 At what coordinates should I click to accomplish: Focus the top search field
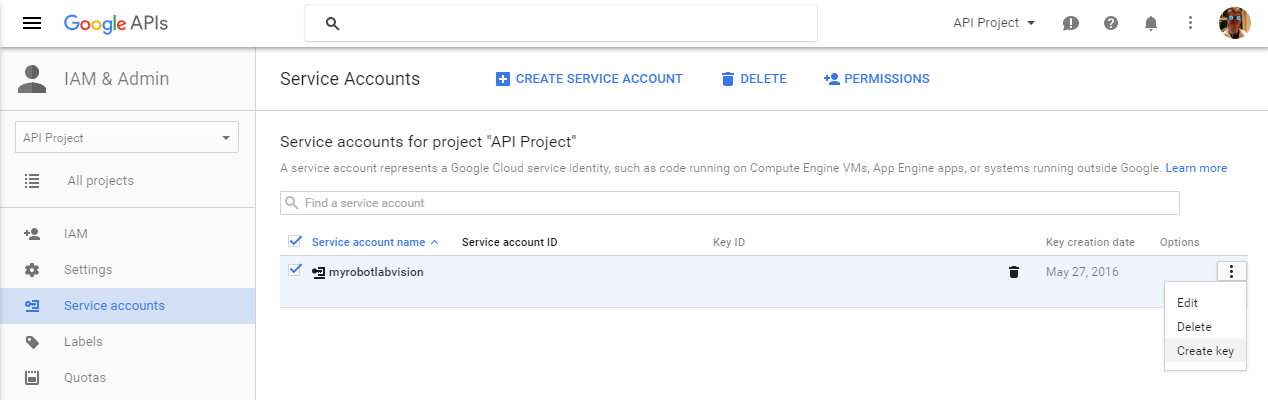click(561, 23)
